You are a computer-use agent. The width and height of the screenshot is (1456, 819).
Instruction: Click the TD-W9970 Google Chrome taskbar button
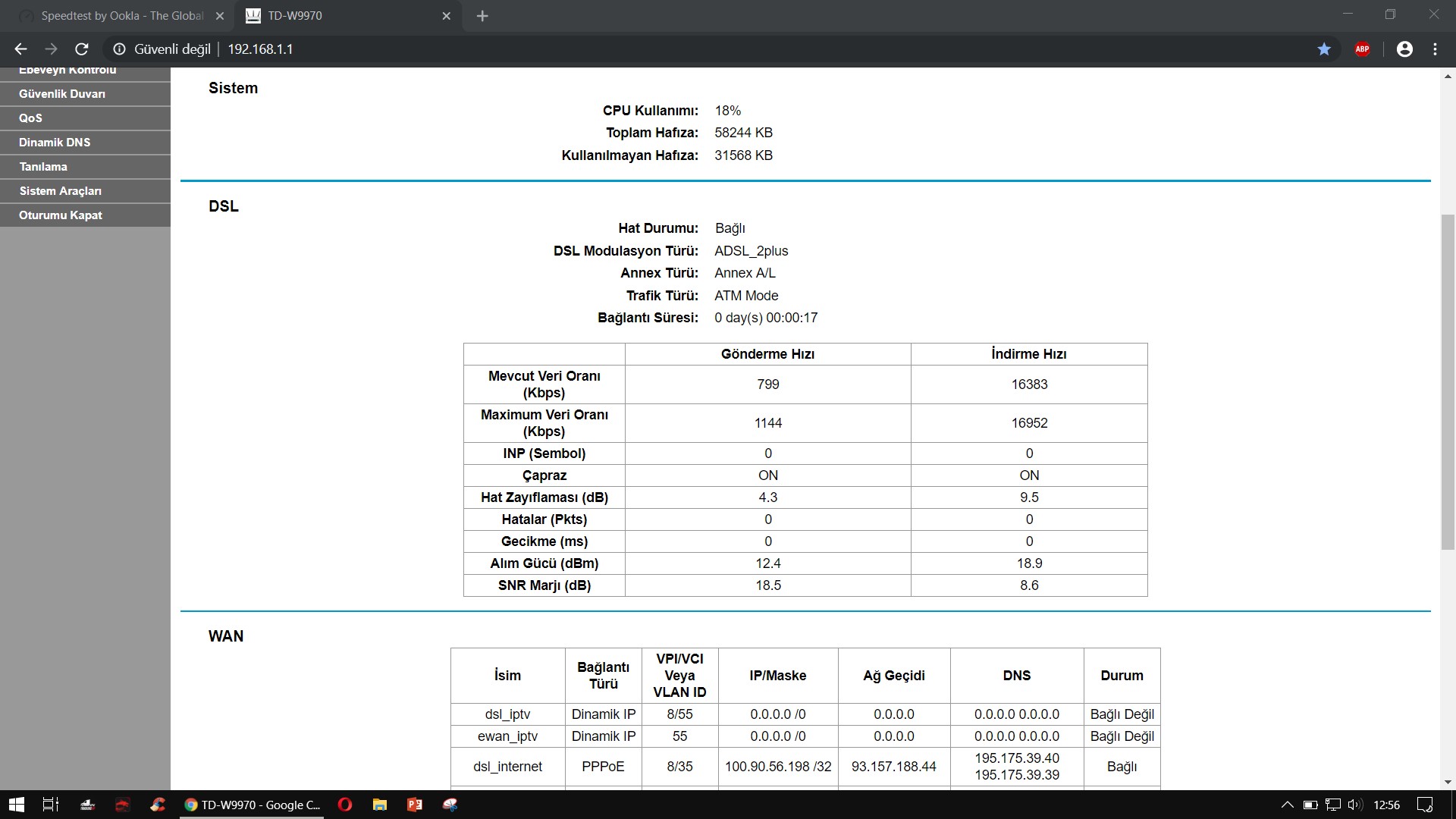(253, 805)
